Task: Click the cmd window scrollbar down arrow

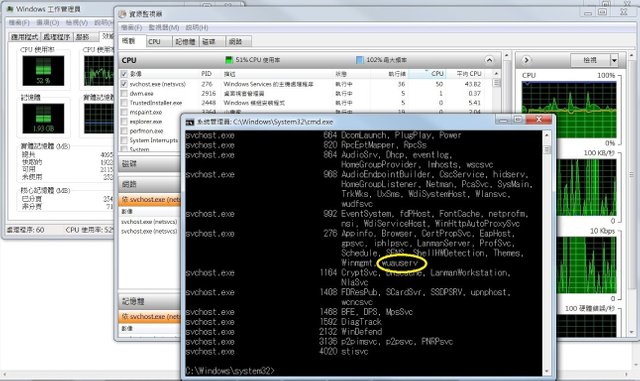Action: [547, 371]
